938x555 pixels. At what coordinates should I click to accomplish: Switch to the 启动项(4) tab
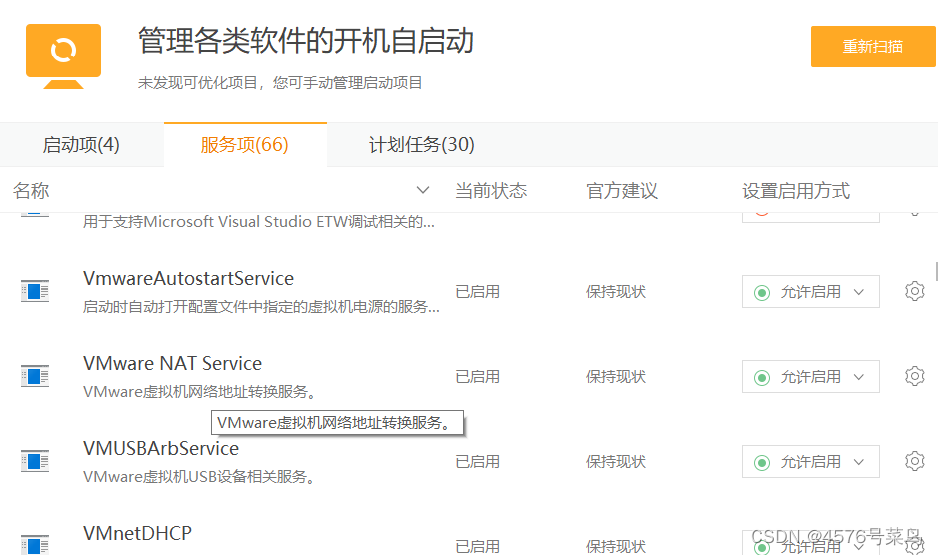point(81,145)
